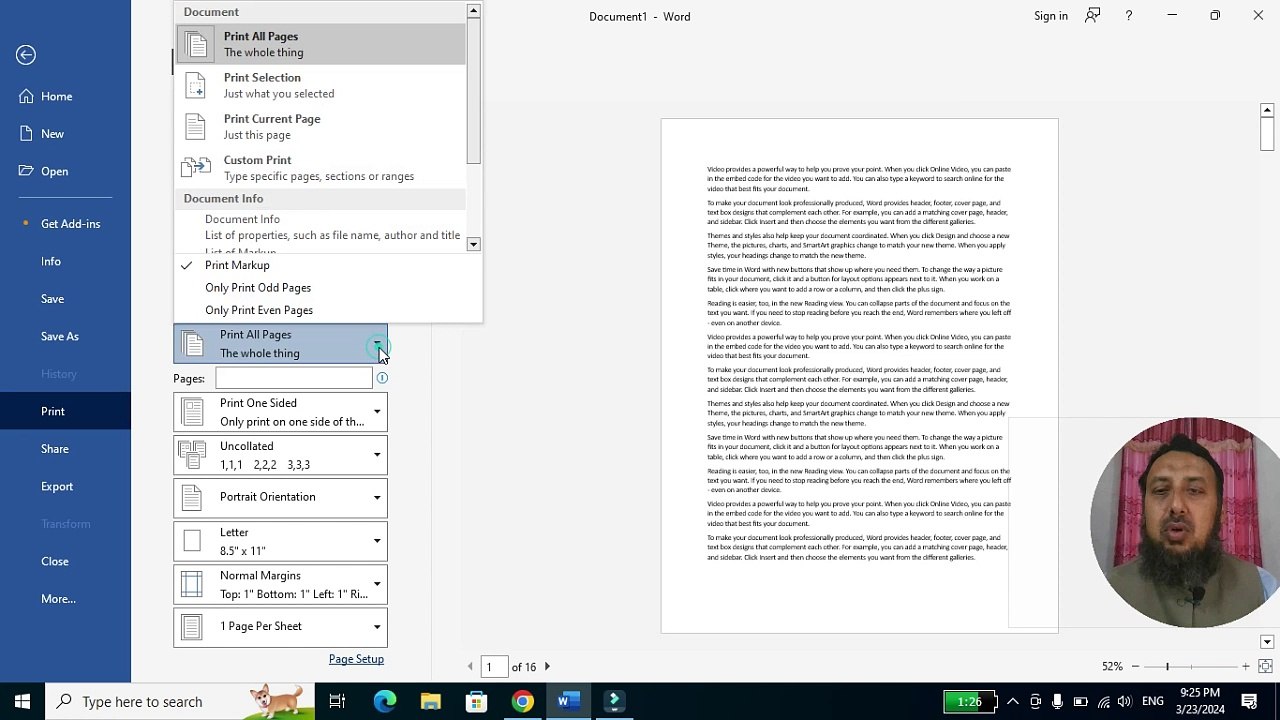Open the 1 Page Per Sheet dropdown
This screenshot has height=720, width=1280.
click(280, 627)
